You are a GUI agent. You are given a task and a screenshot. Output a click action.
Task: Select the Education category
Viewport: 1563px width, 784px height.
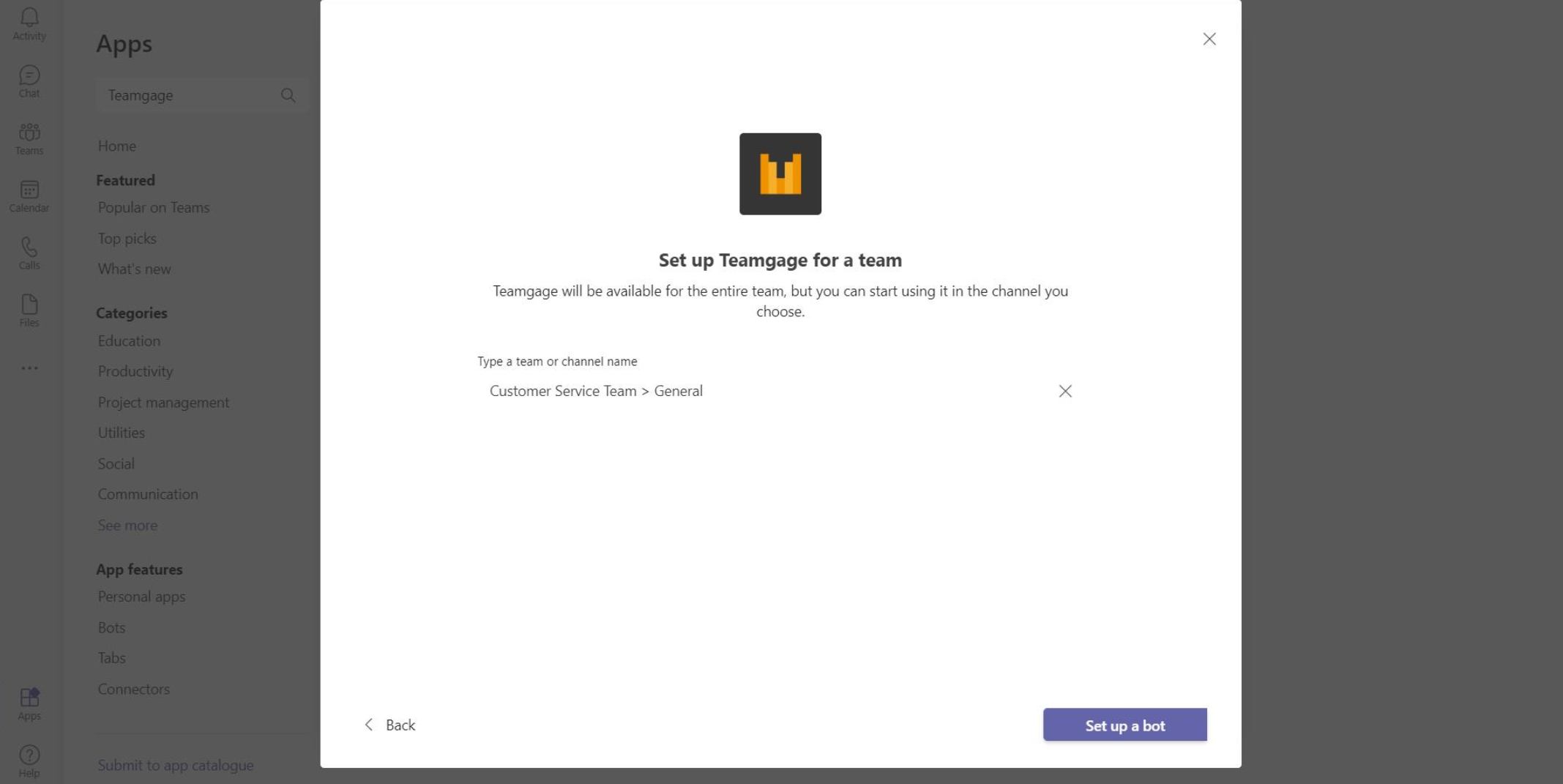pyautogui.click(x=129, y=340)
